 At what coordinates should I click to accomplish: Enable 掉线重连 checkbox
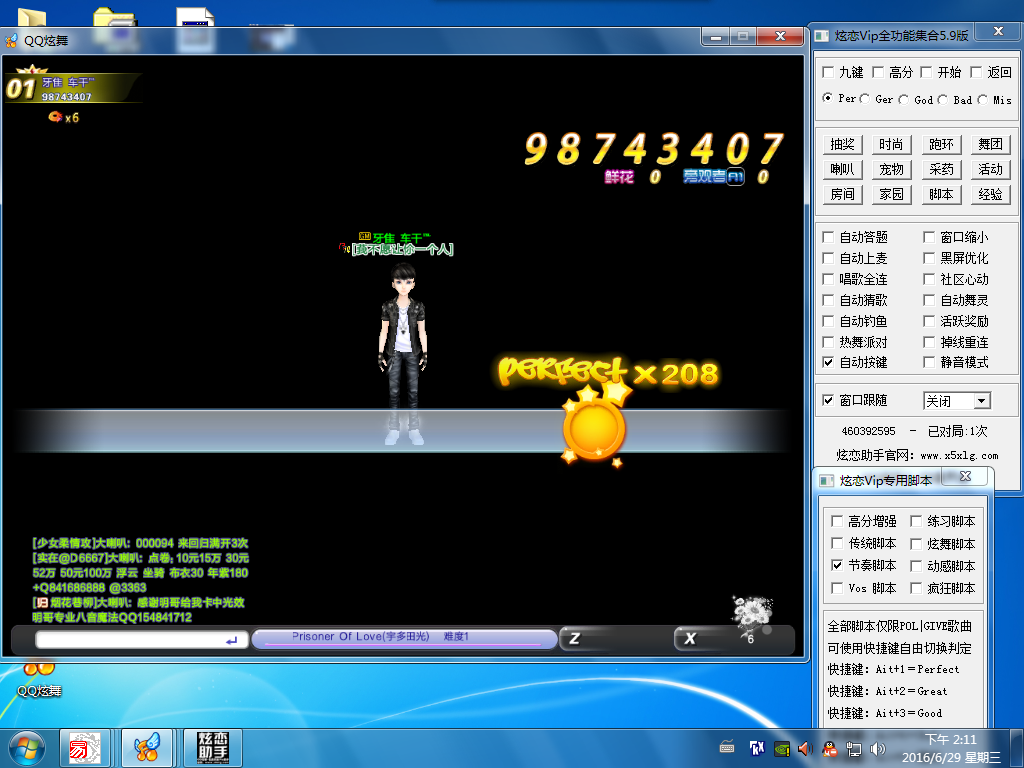point(929,342)
